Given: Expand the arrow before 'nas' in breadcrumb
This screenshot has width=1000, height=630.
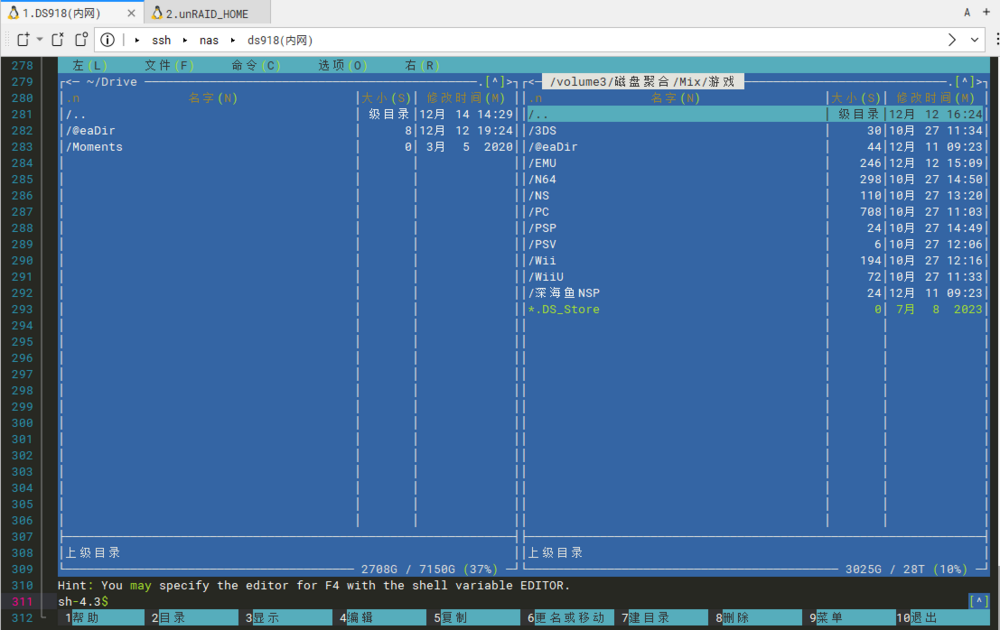Looking at the screenshot, I should [x=185, y=40].
